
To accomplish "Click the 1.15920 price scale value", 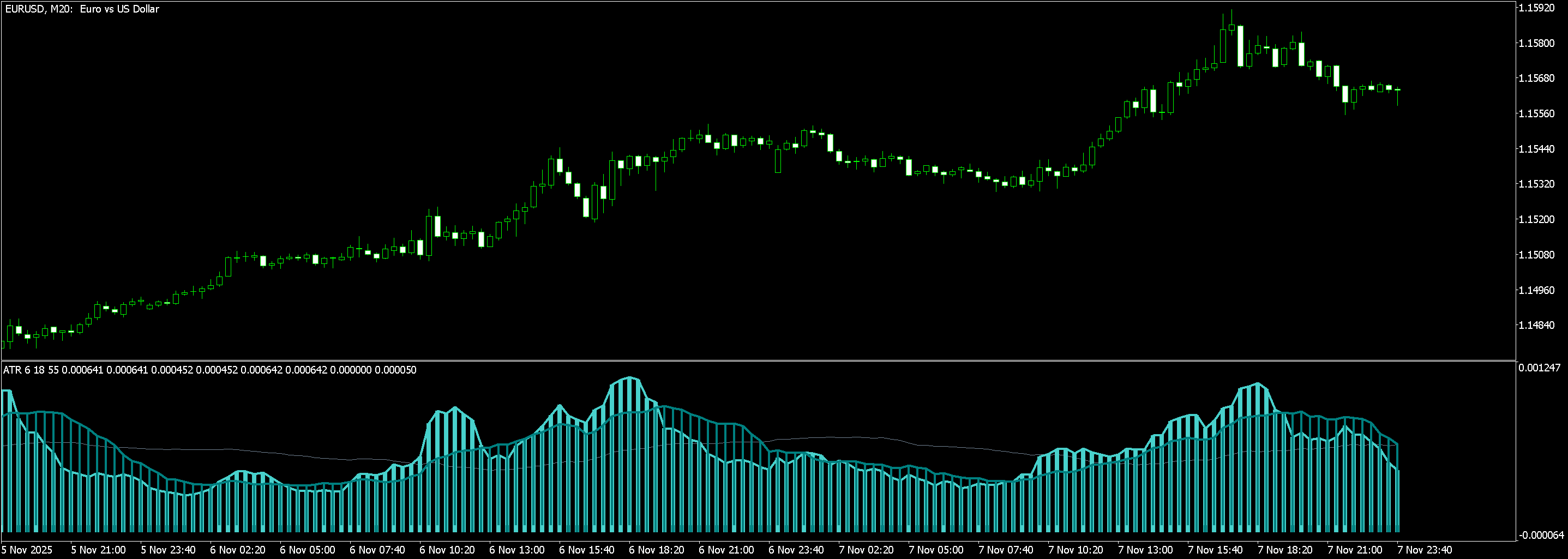I will [x=1536, y=9].
